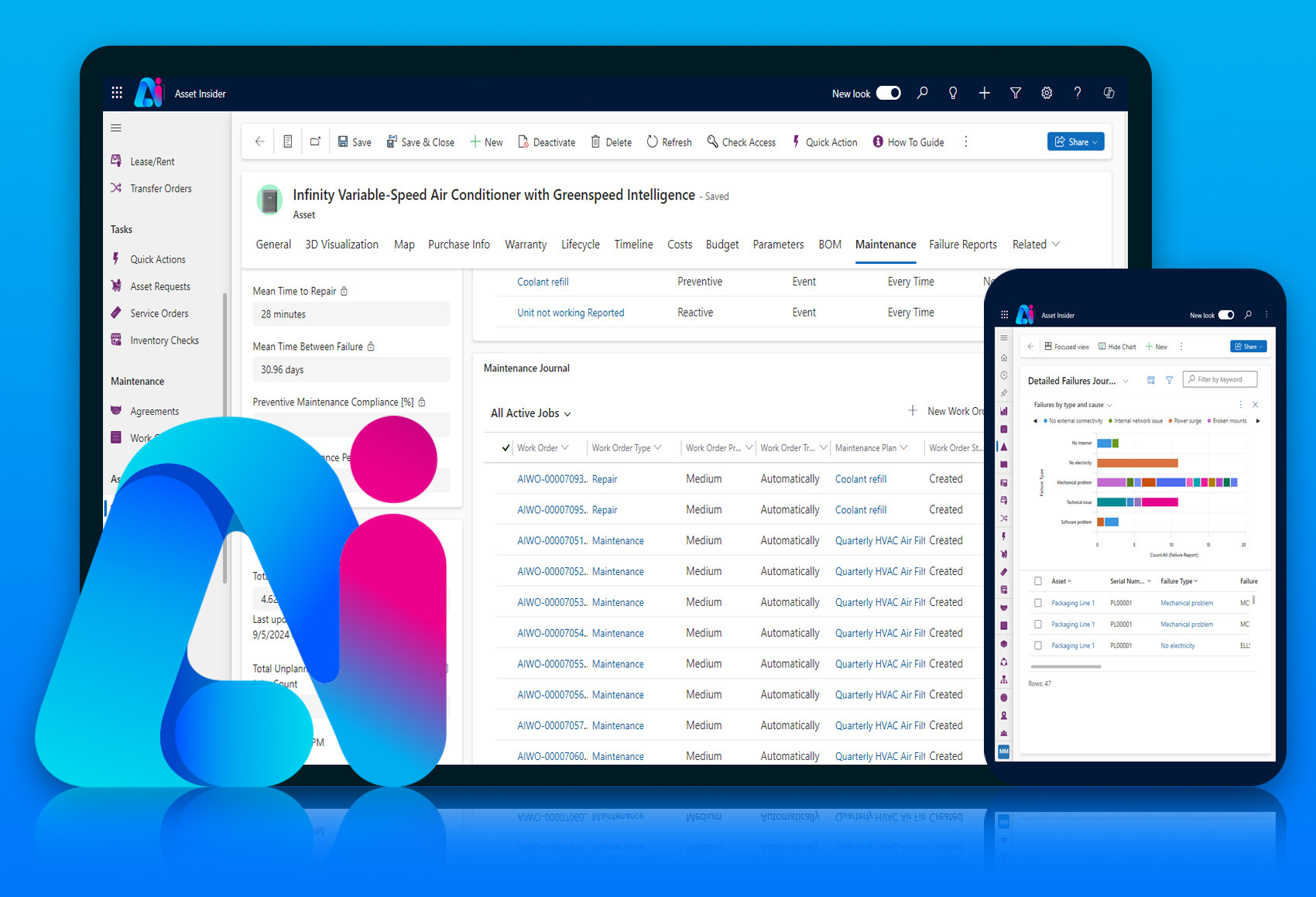Expand the Related tab dropdown
Screen dimensions: 1316x897
[x=1036, y=245]
